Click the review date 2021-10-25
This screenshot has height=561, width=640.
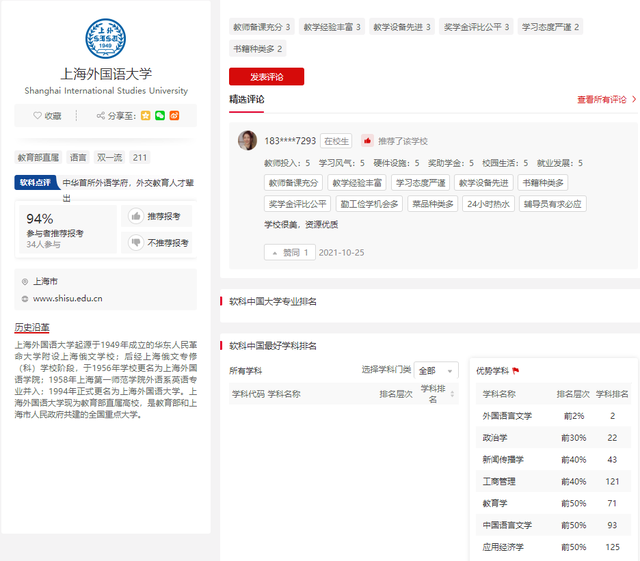tap(341, 253)
